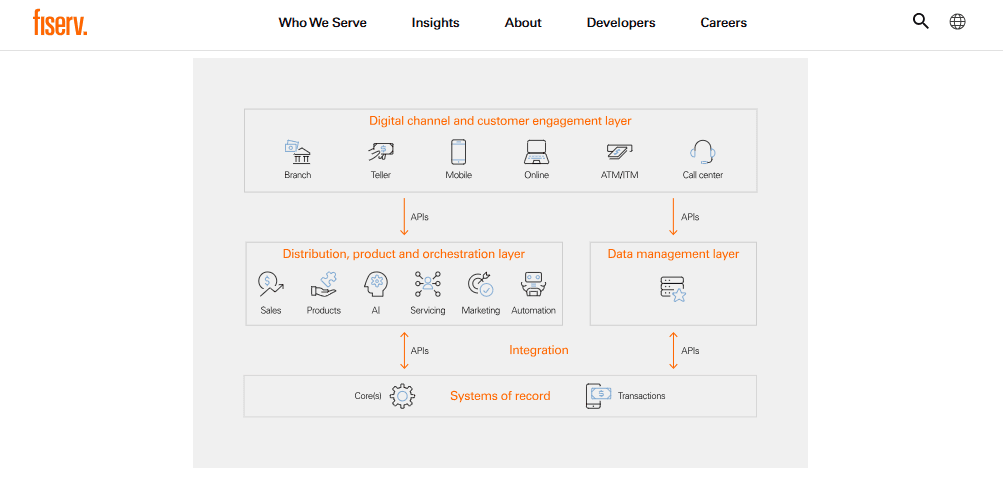Click the 'Systems of record' heading

(500, 396)
